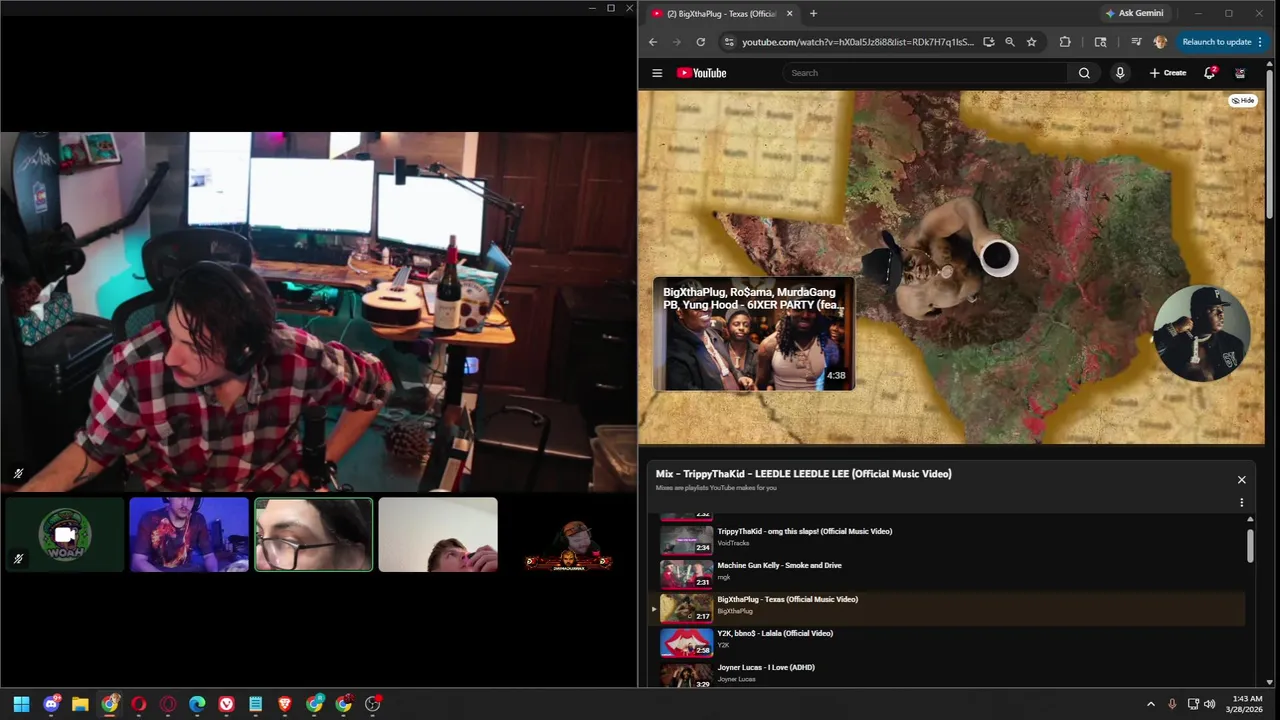Image resolution: width=1280 pixels, height=720 pixels.
Task: Open Discord from the taskbar
Action: pyautogui.click(x=51, y=704)
